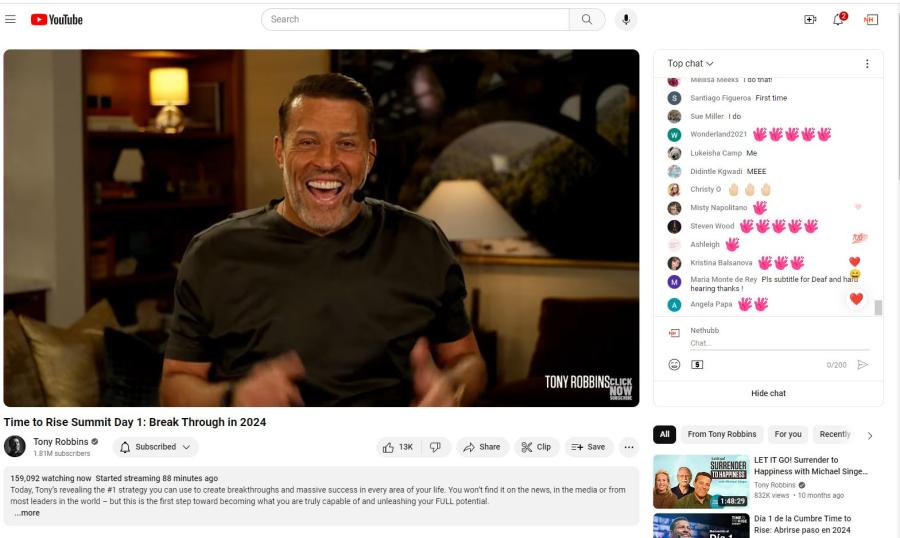The image size is (900, 538).
Task: Open Surrender to Happiness video thumbnail
Action: tap(701, 482)
